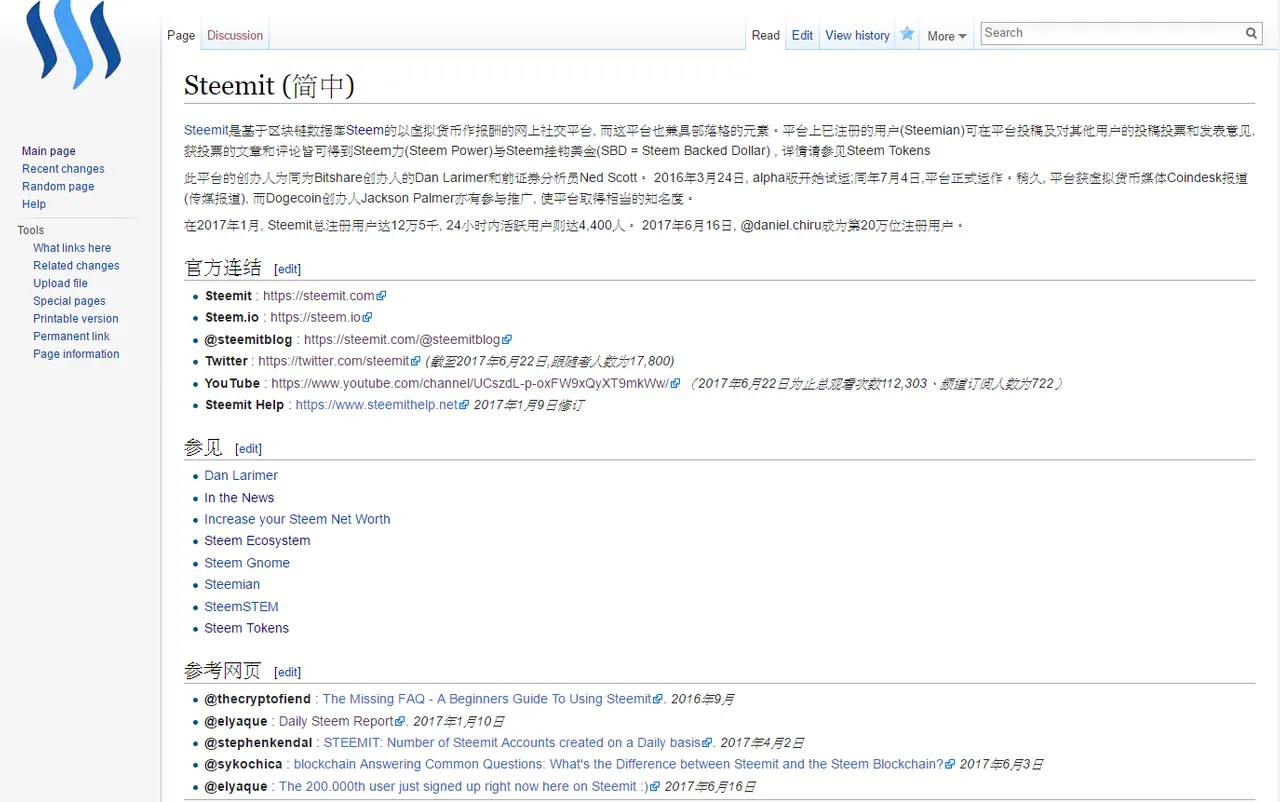Open Steem Tokens list link
1280x802 pixels.
pos(246,628)
